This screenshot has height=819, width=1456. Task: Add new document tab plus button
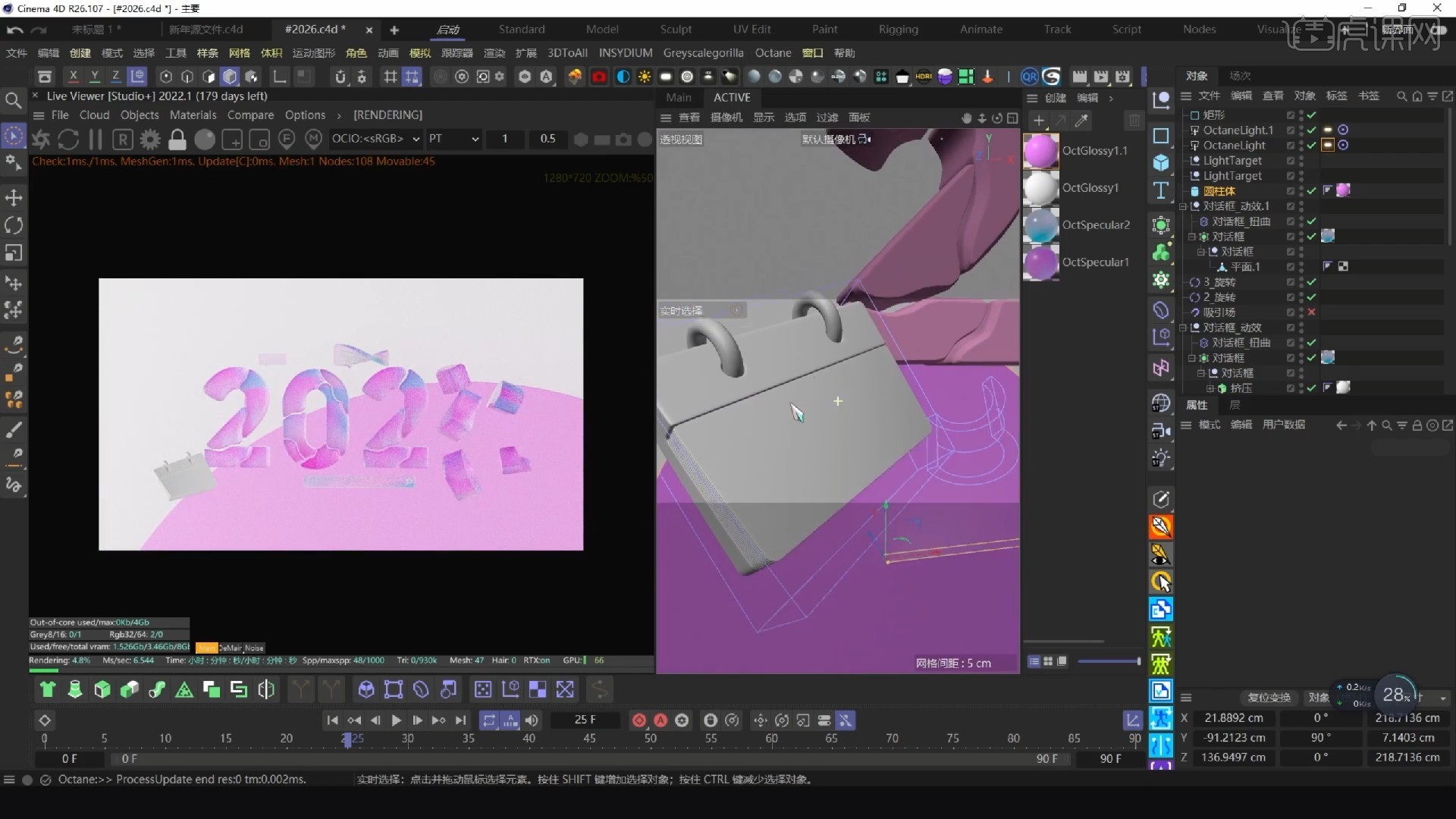(x=394, y=30)
